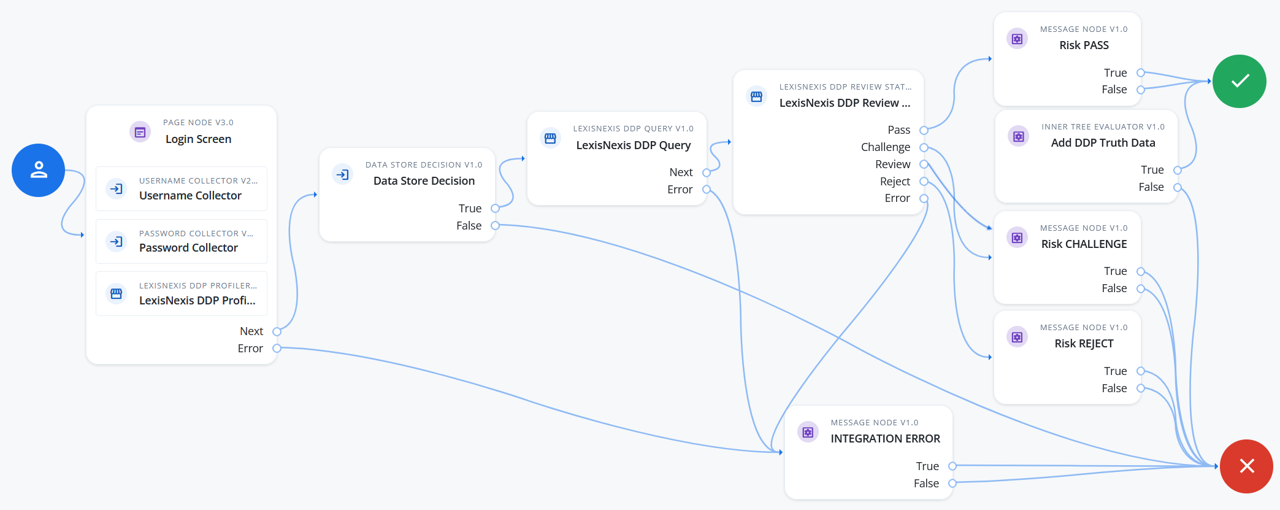Select the Add DDP Truth Data title
The height and width of the screenshot is (510, 1280).
click(1103, 142)
